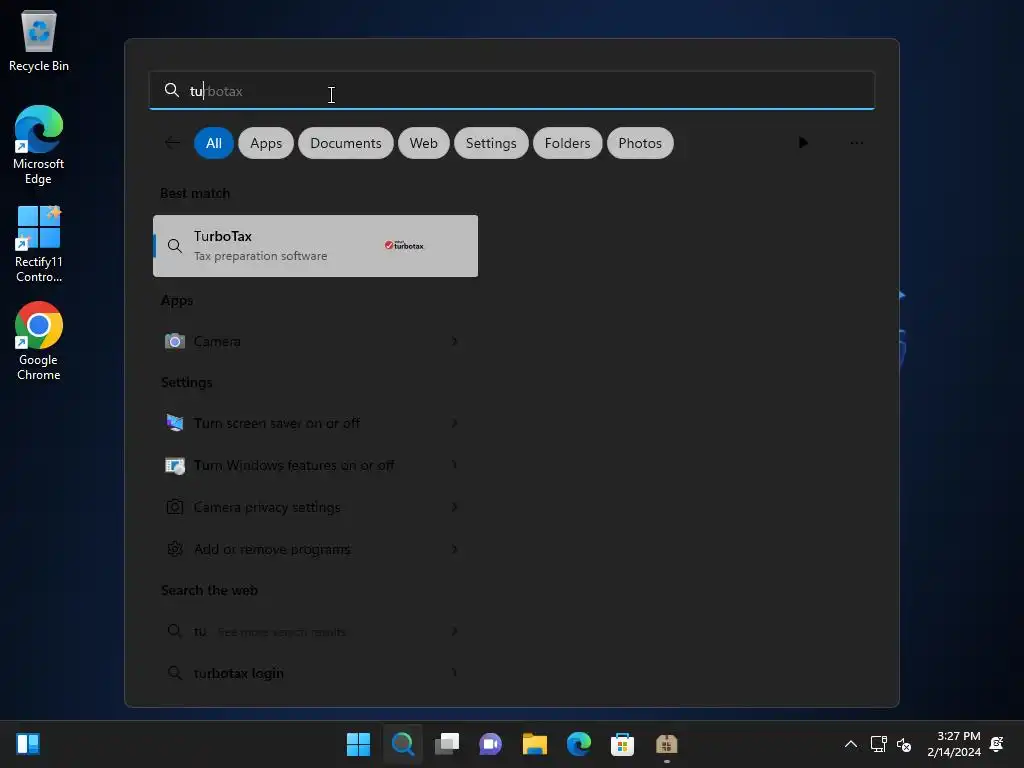Click the package app icon on taskbar
Image resolution: width=1024 pixels, height=768 pixels.
(x=667, y=744)
